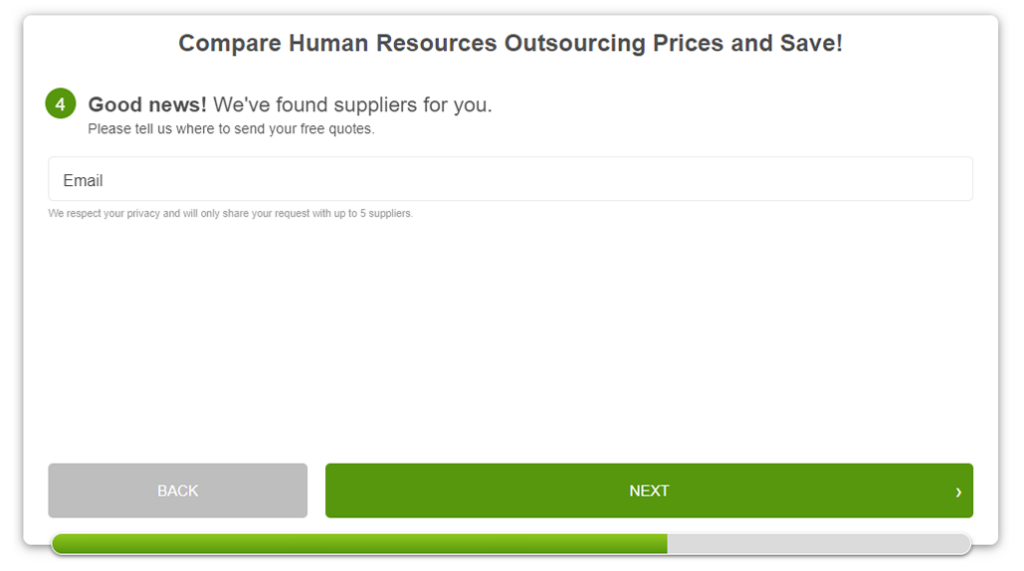Focus the Email input field
The width and height of the screenshot is (1024, 571).
(x=510, y=179)
